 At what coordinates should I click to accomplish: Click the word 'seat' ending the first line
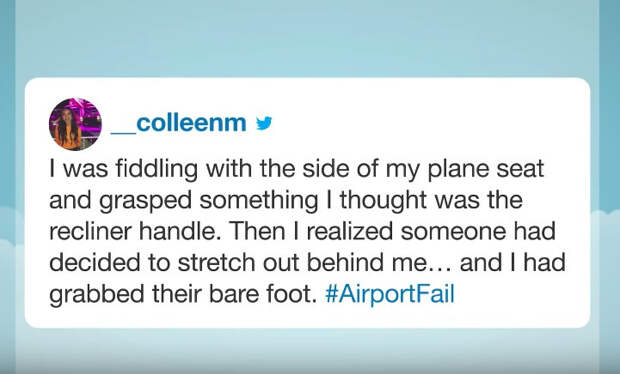tap(520, 169)
